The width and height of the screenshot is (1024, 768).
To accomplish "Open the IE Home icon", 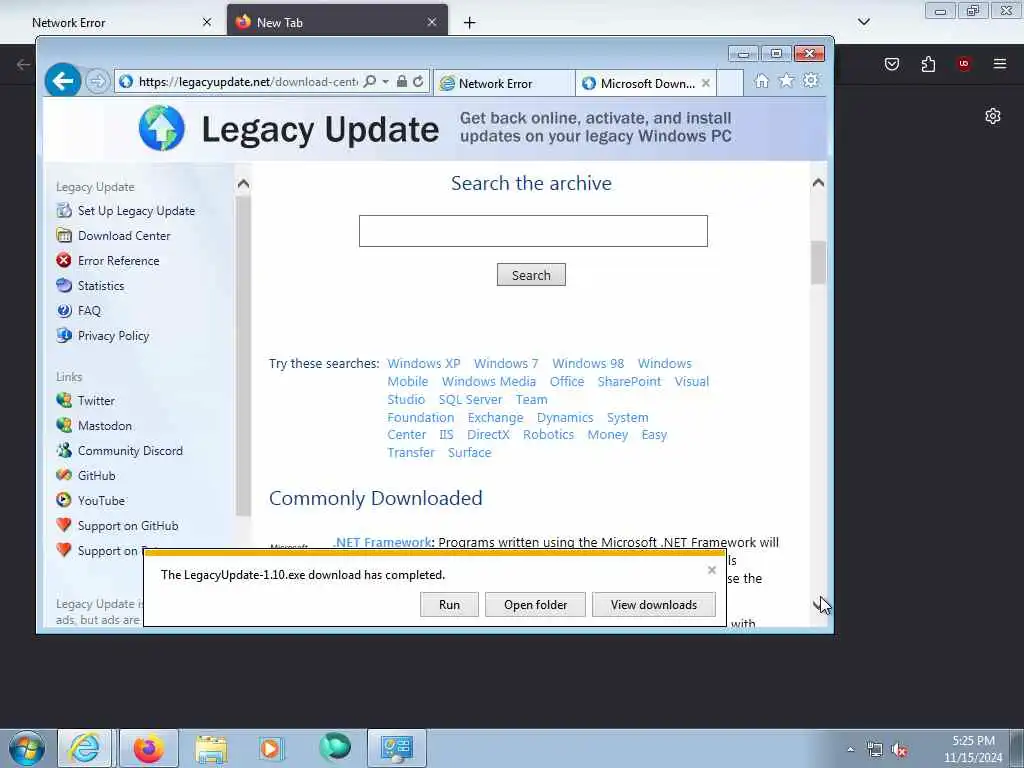I will click(x=761, y=81).
